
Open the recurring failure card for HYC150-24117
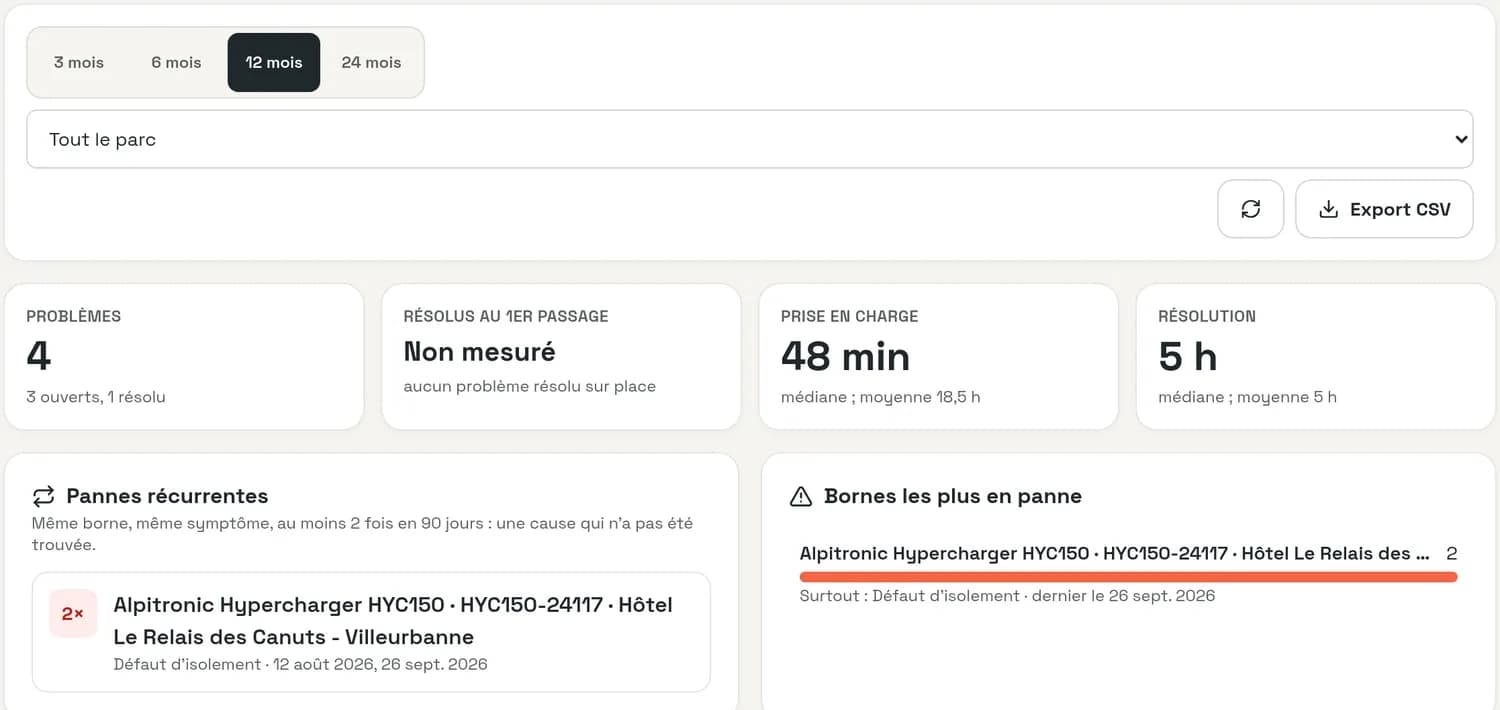pyautogui.click(x=371, y=632)
